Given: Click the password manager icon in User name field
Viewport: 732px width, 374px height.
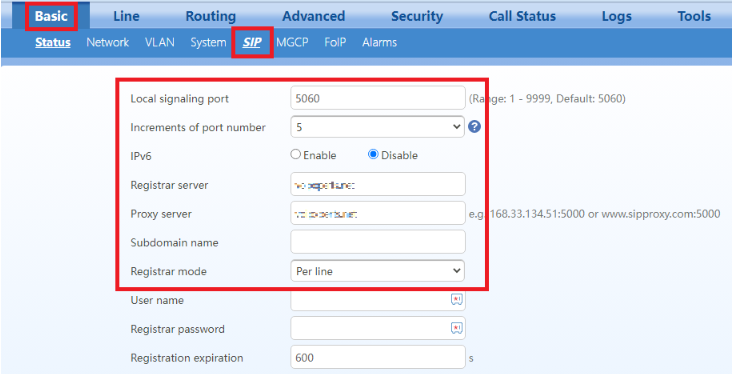Looking at the screenshot, I should tap(457, 300).
